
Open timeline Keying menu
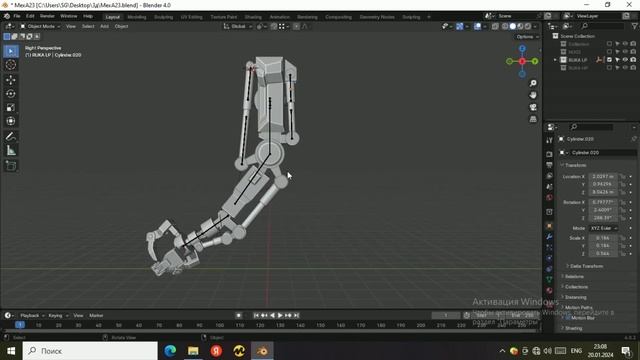coord(58,316)
